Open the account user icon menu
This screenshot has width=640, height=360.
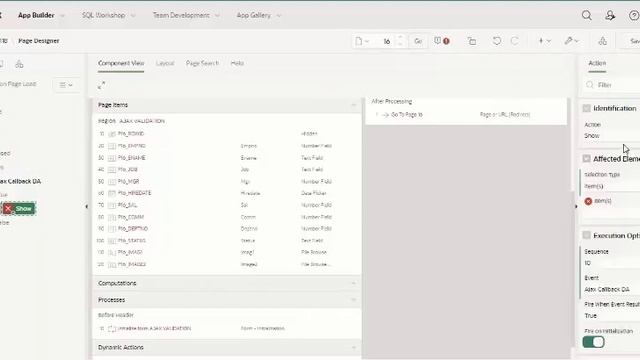pyautogui.click(x=610, y=16)
